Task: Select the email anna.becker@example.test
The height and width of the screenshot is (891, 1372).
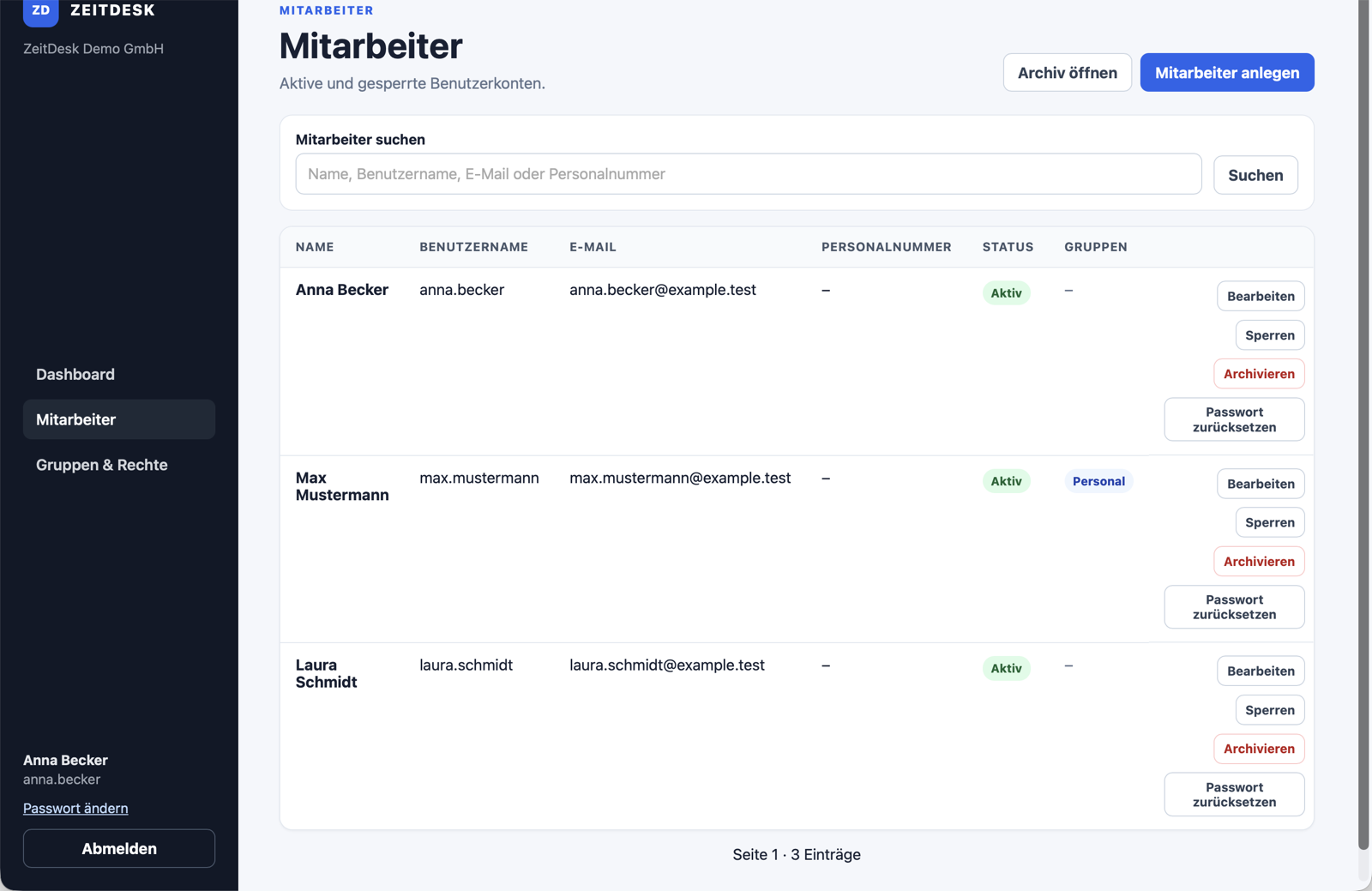Action: pos(663,290)
